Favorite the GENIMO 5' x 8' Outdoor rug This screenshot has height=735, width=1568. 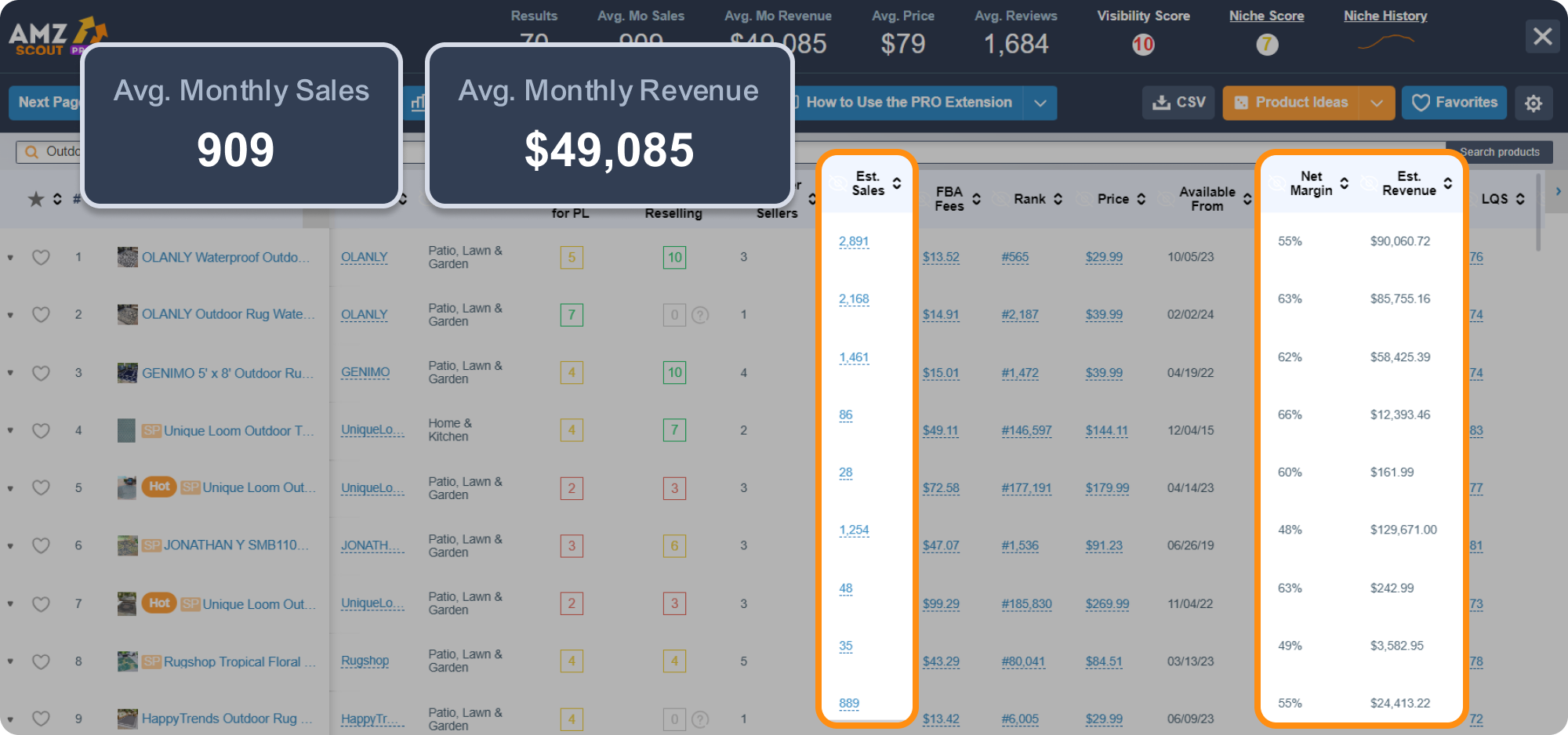[41, 372]
